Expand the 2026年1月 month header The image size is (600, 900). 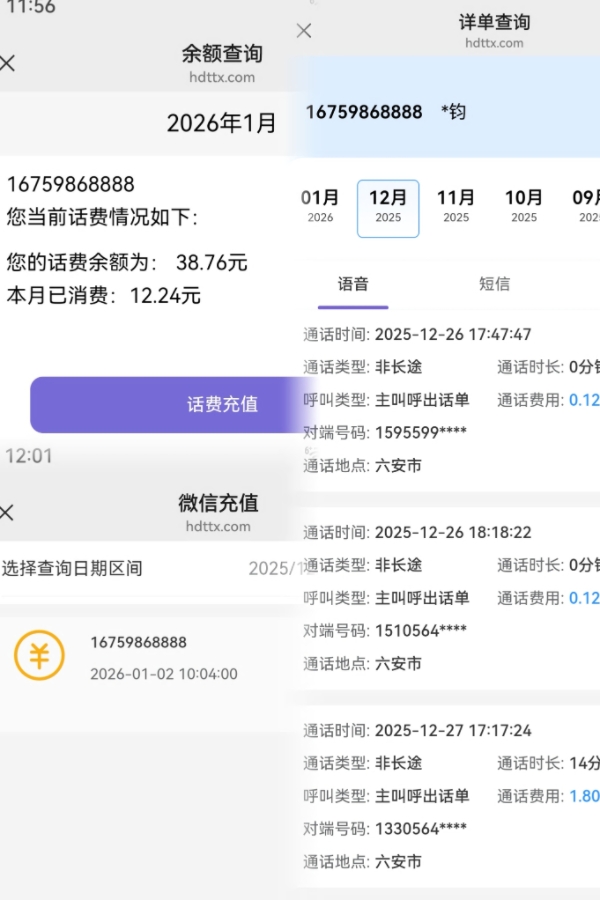(221, 123)
